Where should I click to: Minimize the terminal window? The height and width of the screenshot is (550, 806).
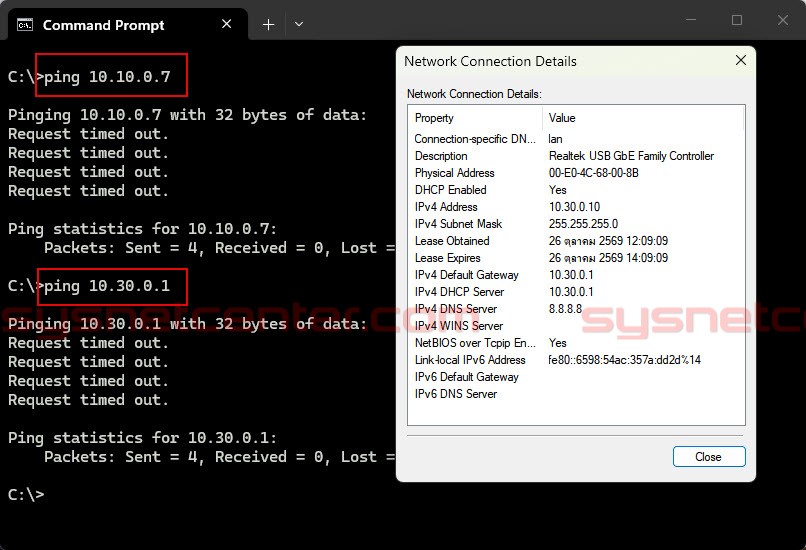pos(691,20)
